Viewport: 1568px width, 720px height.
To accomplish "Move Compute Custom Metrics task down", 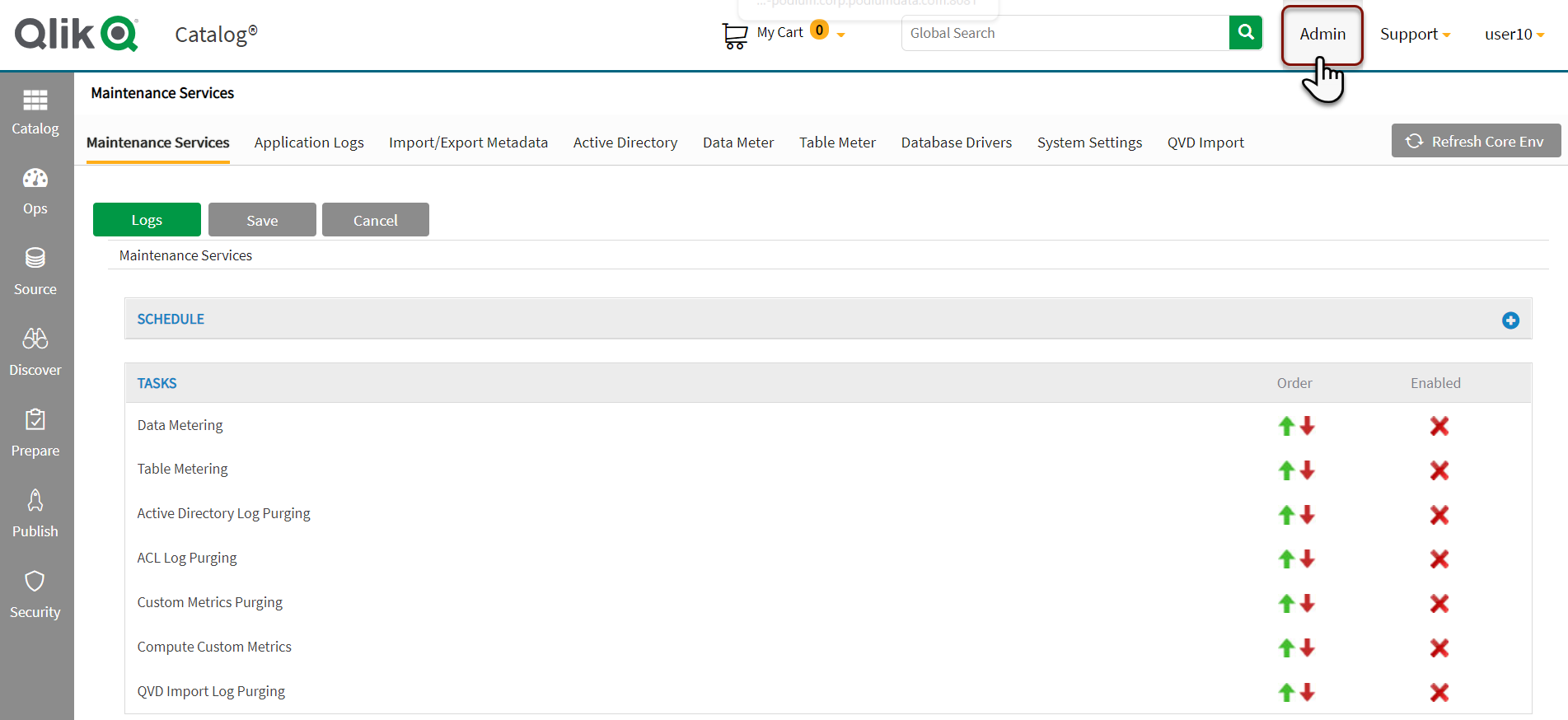I will pyautogui.click(x=1308, y=648).
